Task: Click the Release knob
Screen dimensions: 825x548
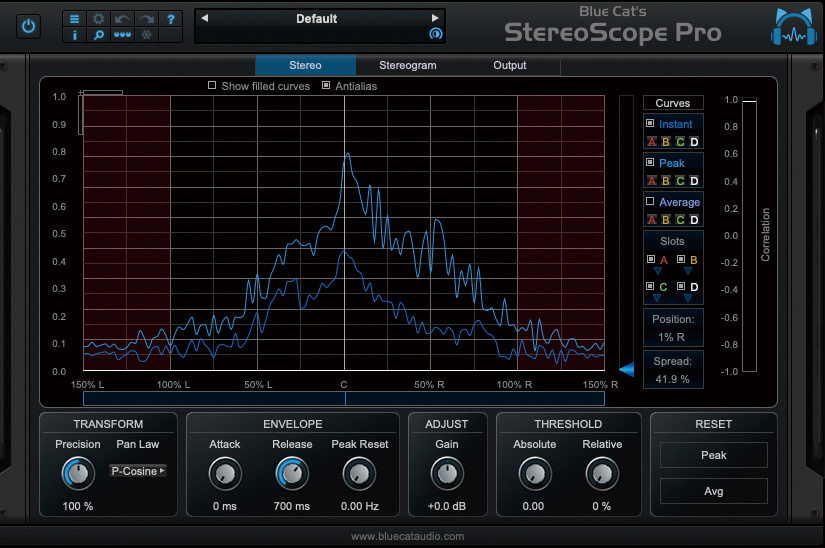Action: (x=292, y=473)
